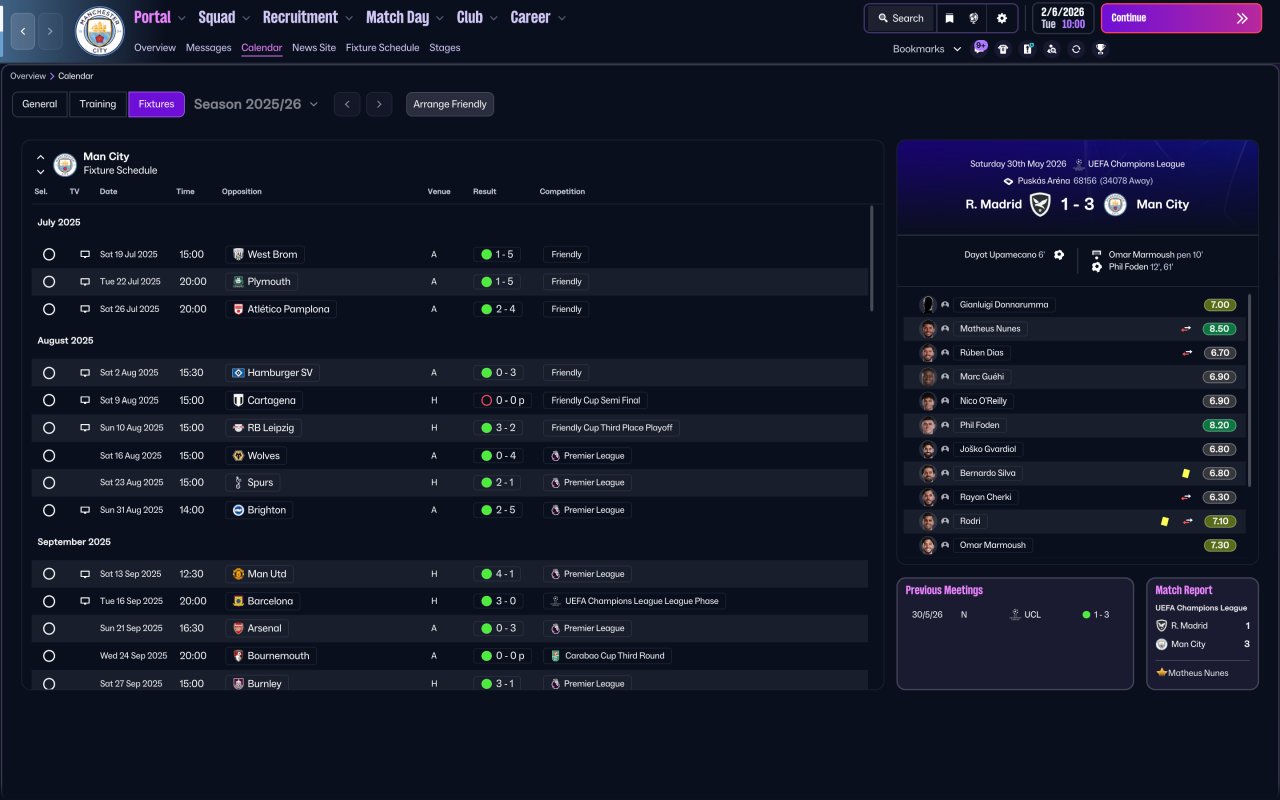This screenshot has height=800, width=1280.
Task: Open the Stages sub-menu item
Action: 445,48
